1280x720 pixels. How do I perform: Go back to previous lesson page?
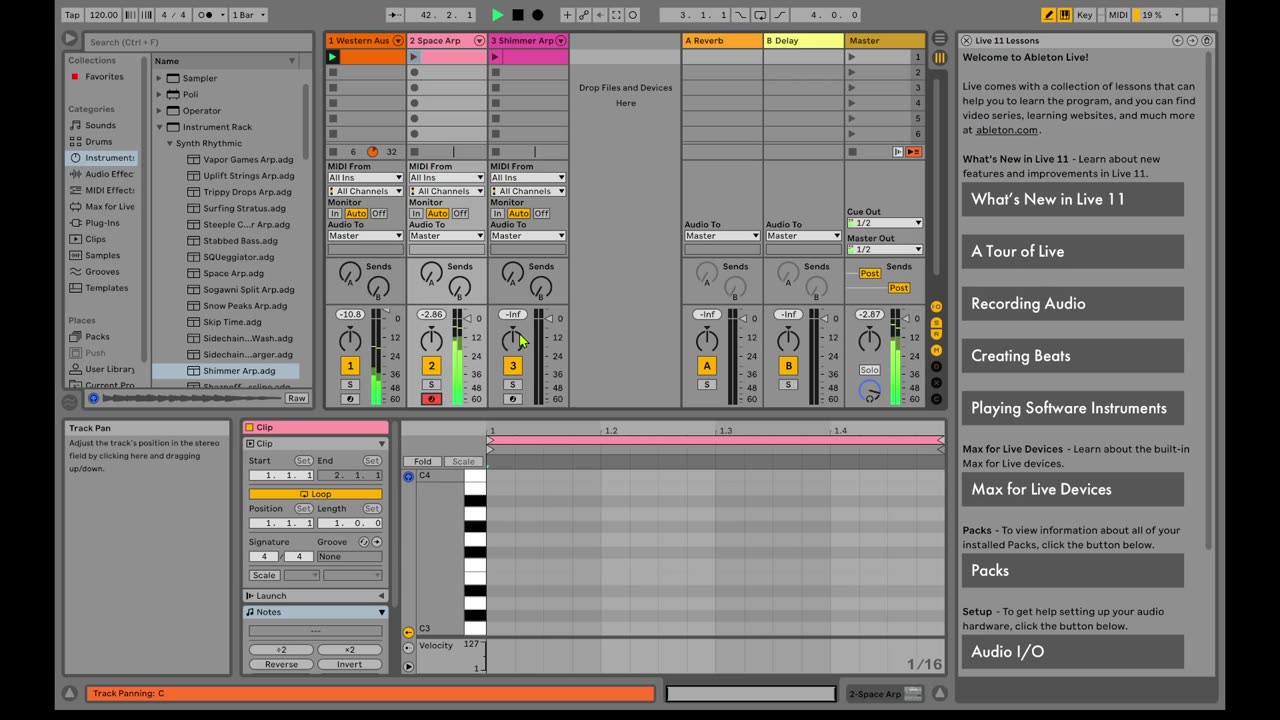click(x=1177, y=41)
